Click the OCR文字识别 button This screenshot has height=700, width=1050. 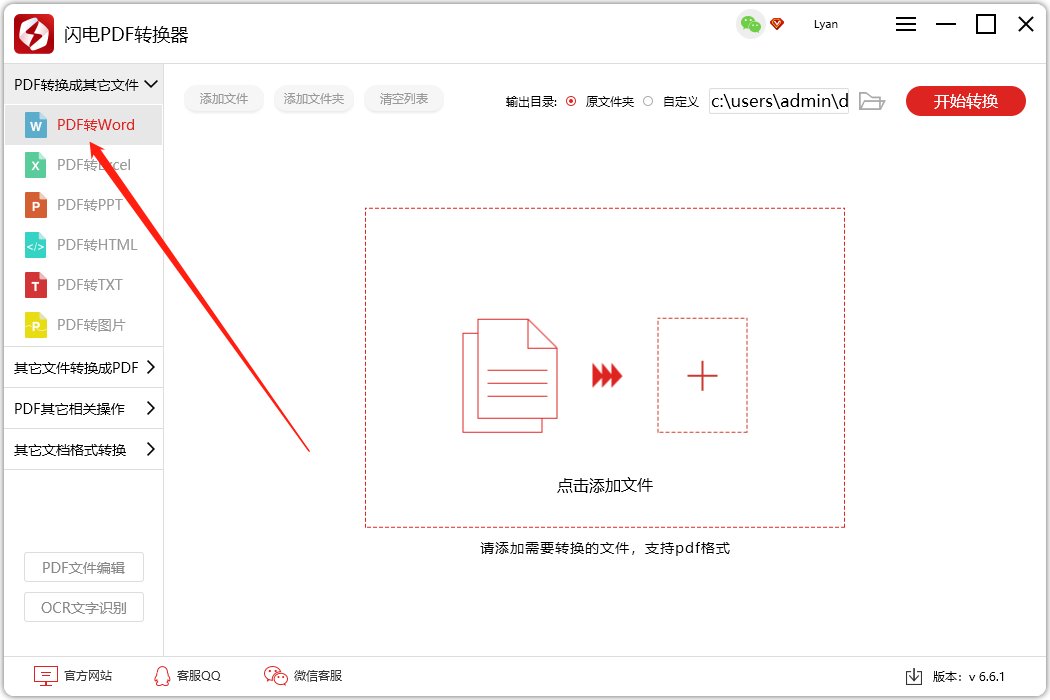pos(83,607)
